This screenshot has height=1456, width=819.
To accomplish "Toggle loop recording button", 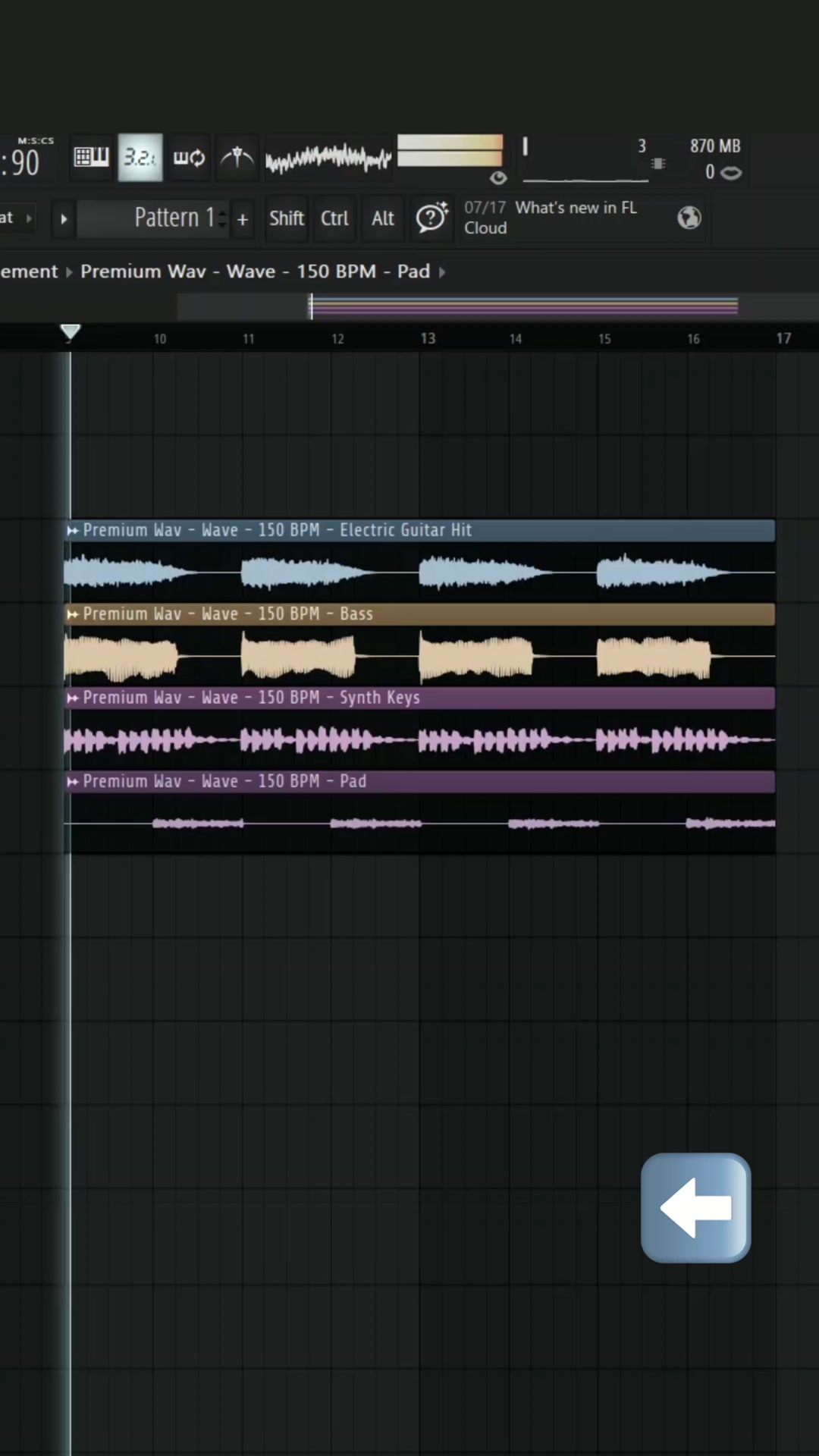I will point(189,158).
